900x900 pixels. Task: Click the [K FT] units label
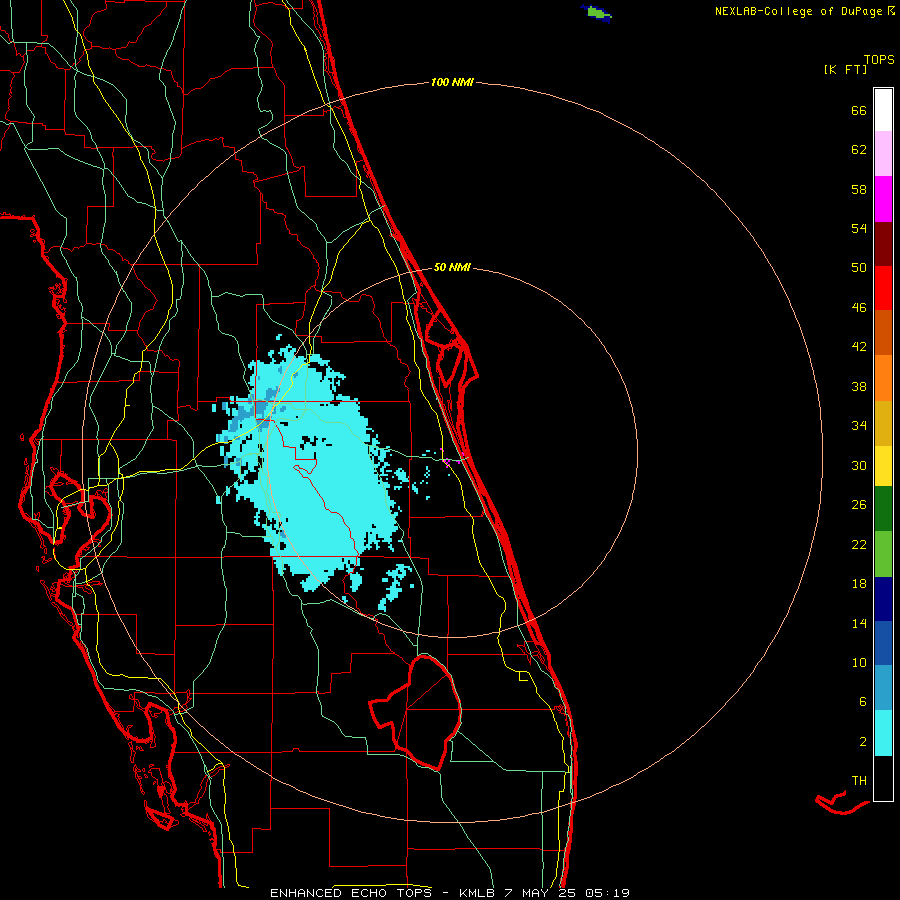coord(846,69)
